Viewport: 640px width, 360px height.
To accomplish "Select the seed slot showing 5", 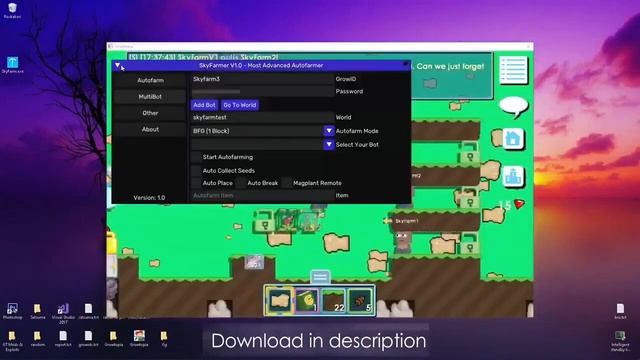I will [360, 301].
